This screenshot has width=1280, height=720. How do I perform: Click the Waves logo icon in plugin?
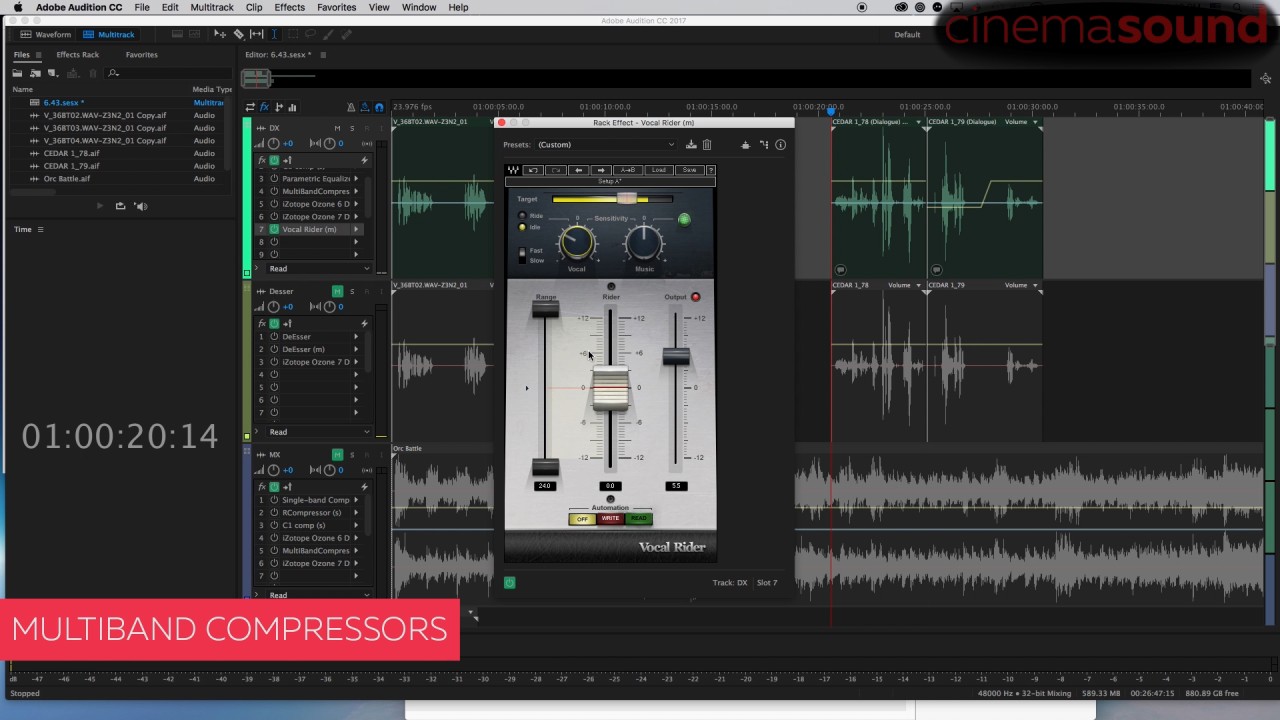pos(513,170)
